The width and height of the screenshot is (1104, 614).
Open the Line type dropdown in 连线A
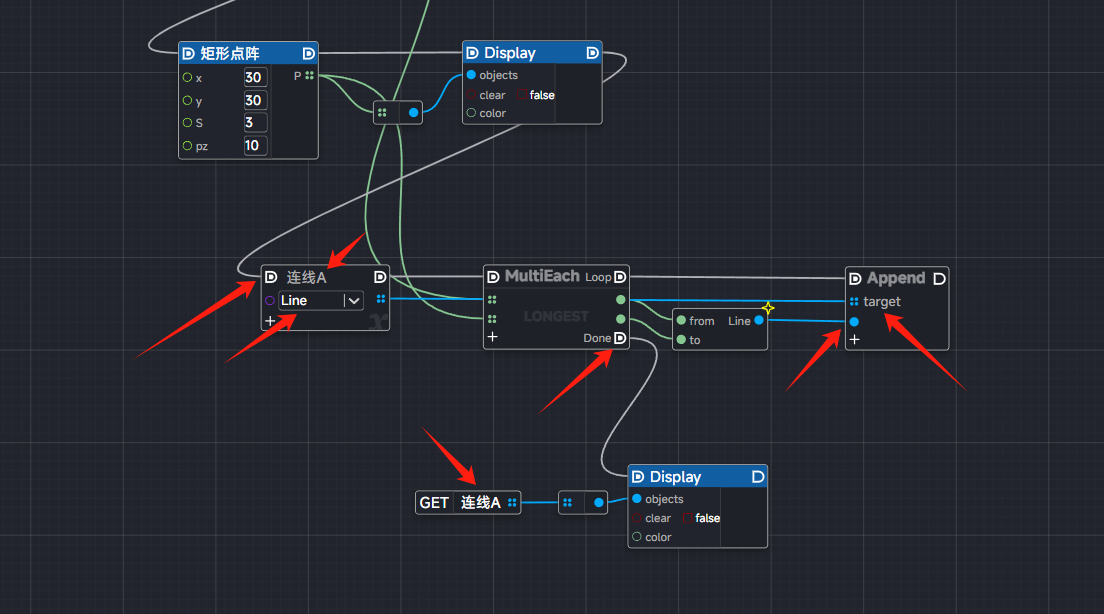point(353,300)
